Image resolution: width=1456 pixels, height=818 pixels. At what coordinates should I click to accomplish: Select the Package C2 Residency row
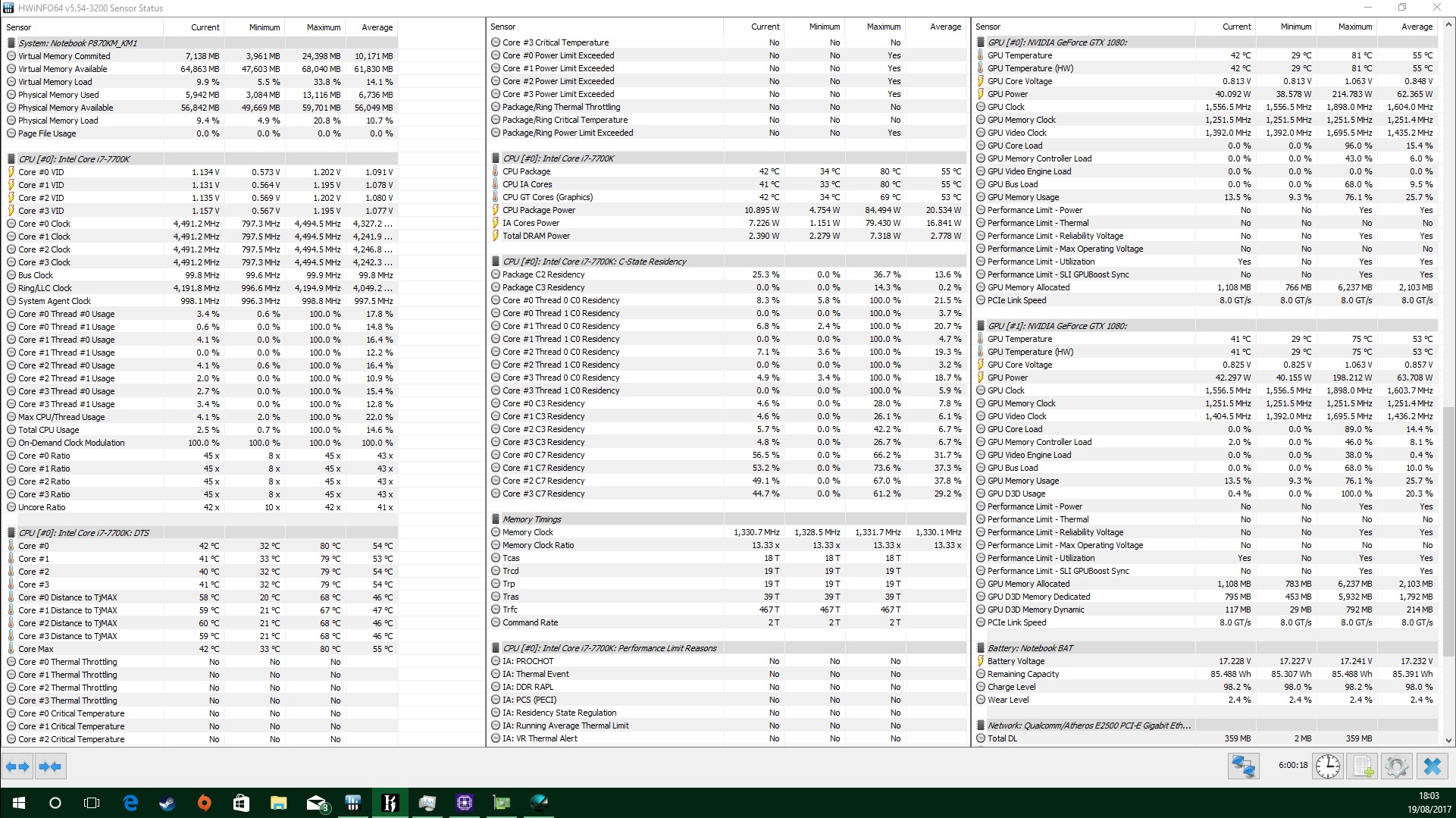[x=726, y=274]
